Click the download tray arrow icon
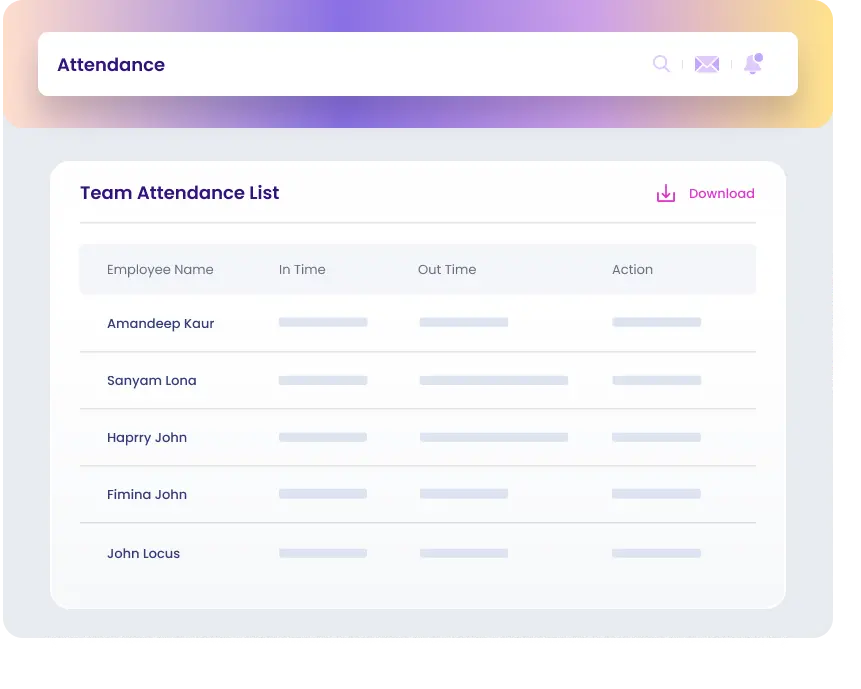The height and width of the screenshot is (689, 861). [x=666, y=194]
